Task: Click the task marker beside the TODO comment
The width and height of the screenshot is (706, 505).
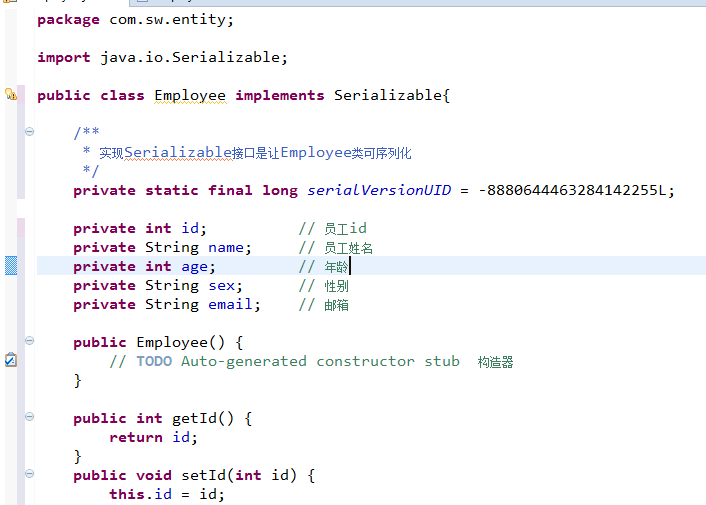Action: click(x=11, y=360)
